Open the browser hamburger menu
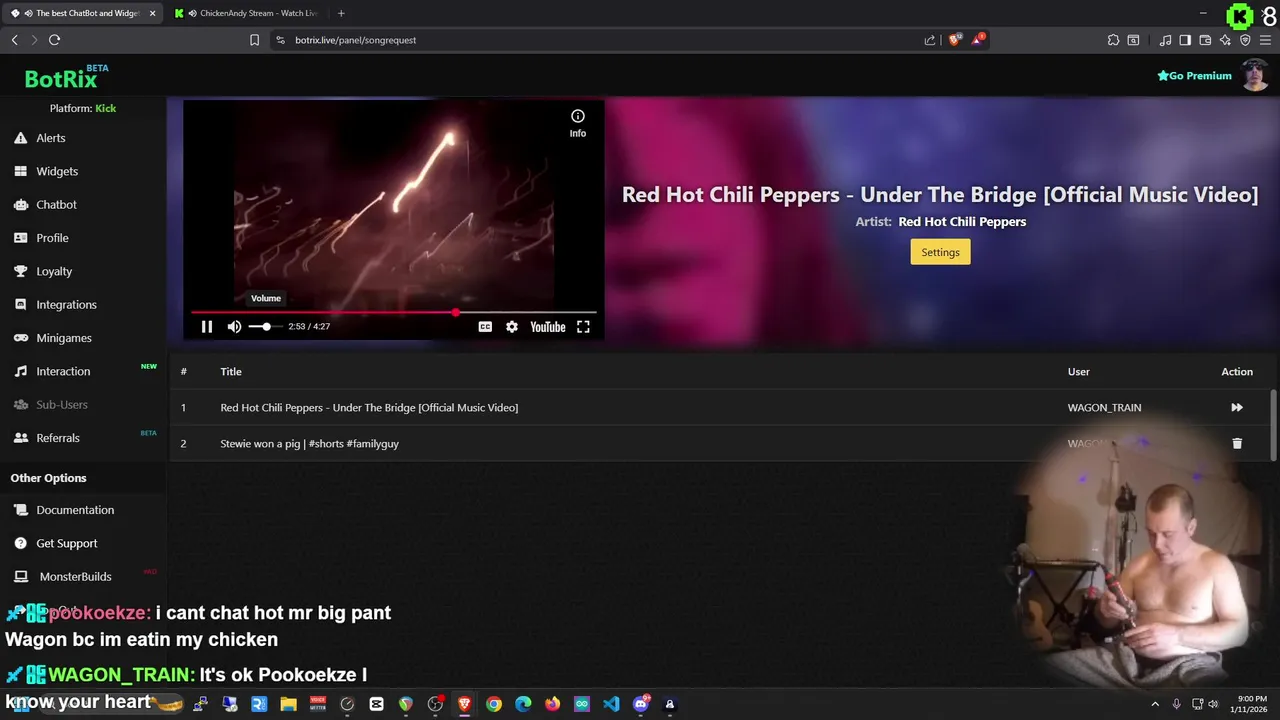The height and width of the screenshot is (720, 1280). click(1265, 40)
